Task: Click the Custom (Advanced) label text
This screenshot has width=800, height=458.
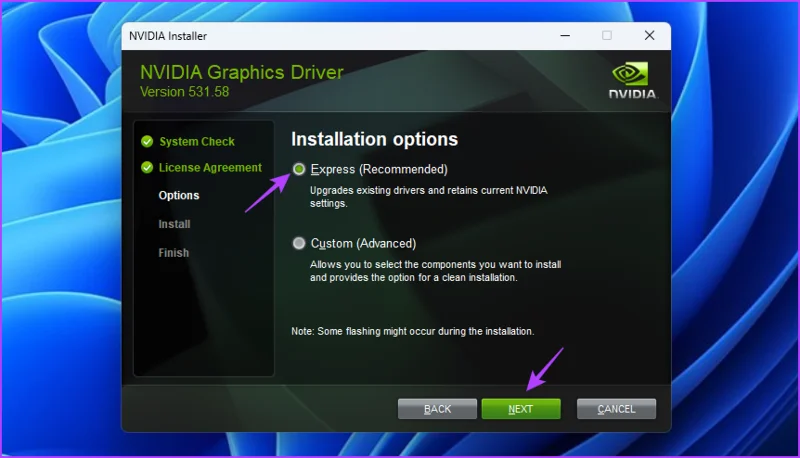Action: pyautogui.click(x=363, y=243)
